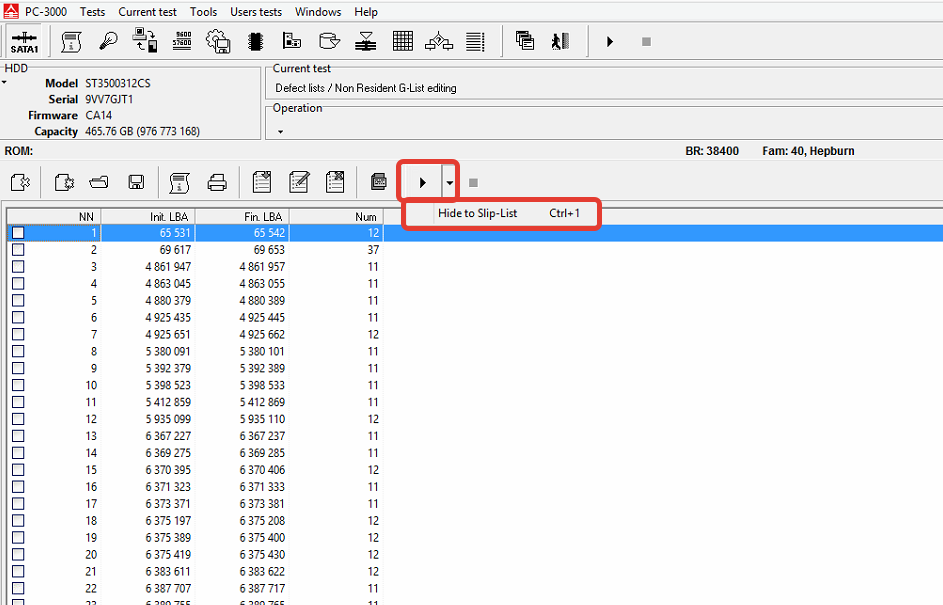Open the dropdown arrow beside the run button
943x605 pixels.
click(x=450, y=183)
